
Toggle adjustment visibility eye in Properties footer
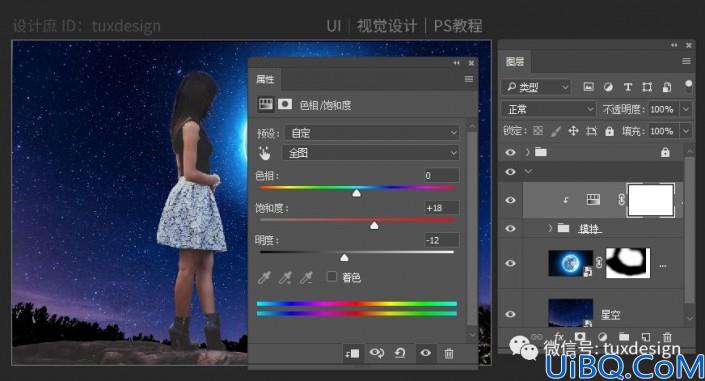(x=425, y=354)
